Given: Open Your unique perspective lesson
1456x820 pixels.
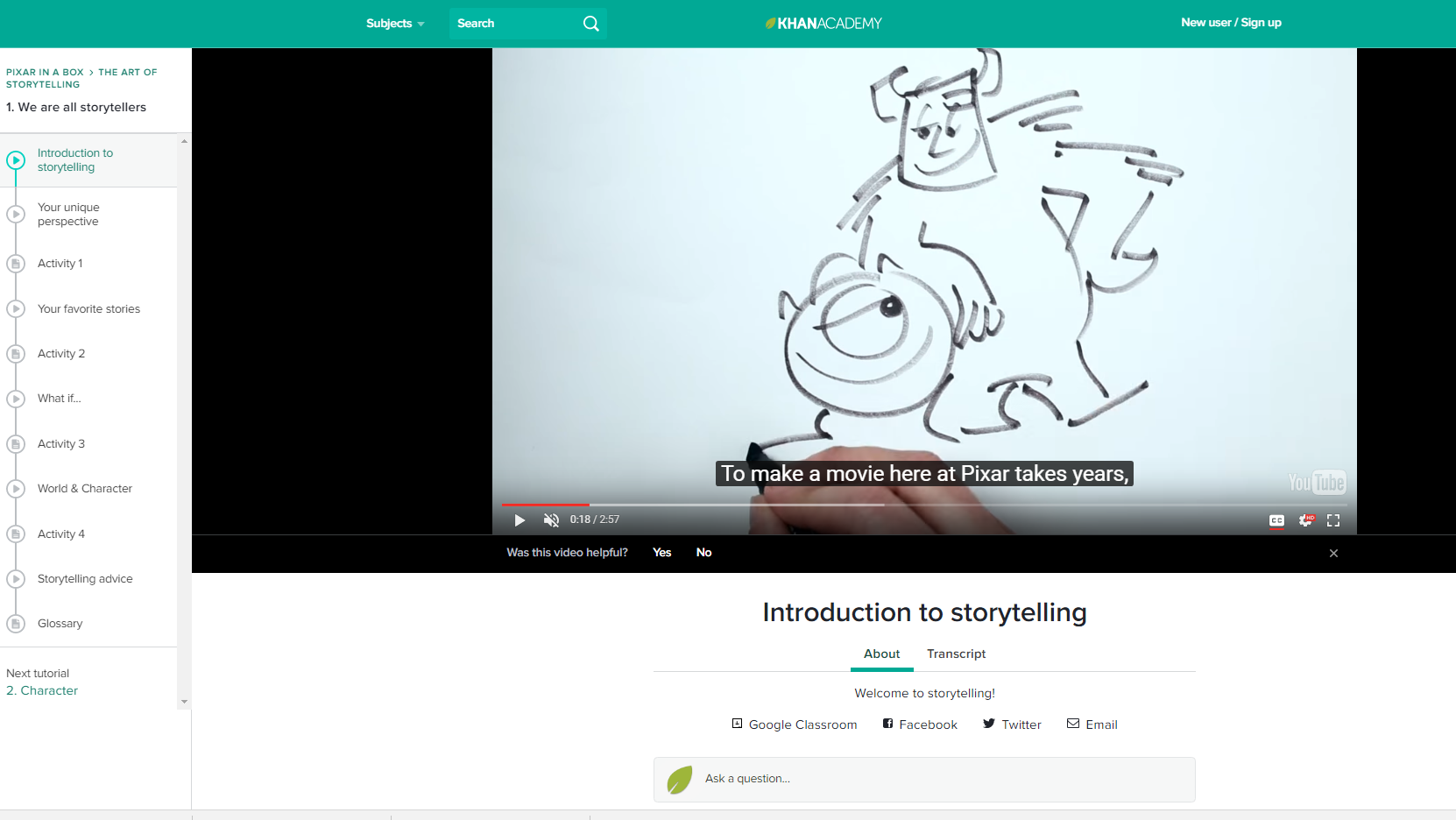Looking at the screenshot, I should pyautogui.click(x=68, y=215).
